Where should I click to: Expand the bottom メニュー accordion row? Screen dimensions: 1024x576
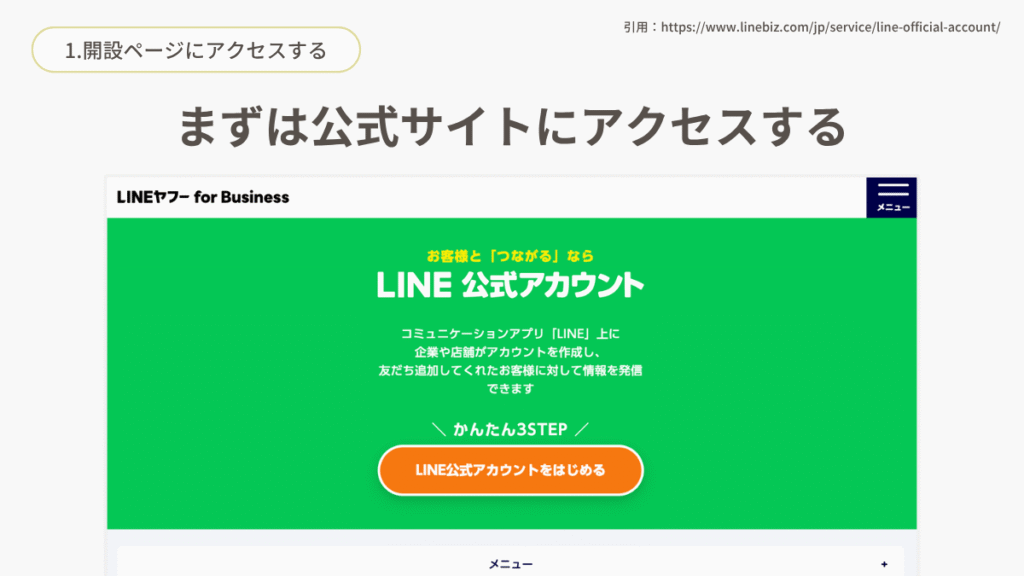point(511,562)
